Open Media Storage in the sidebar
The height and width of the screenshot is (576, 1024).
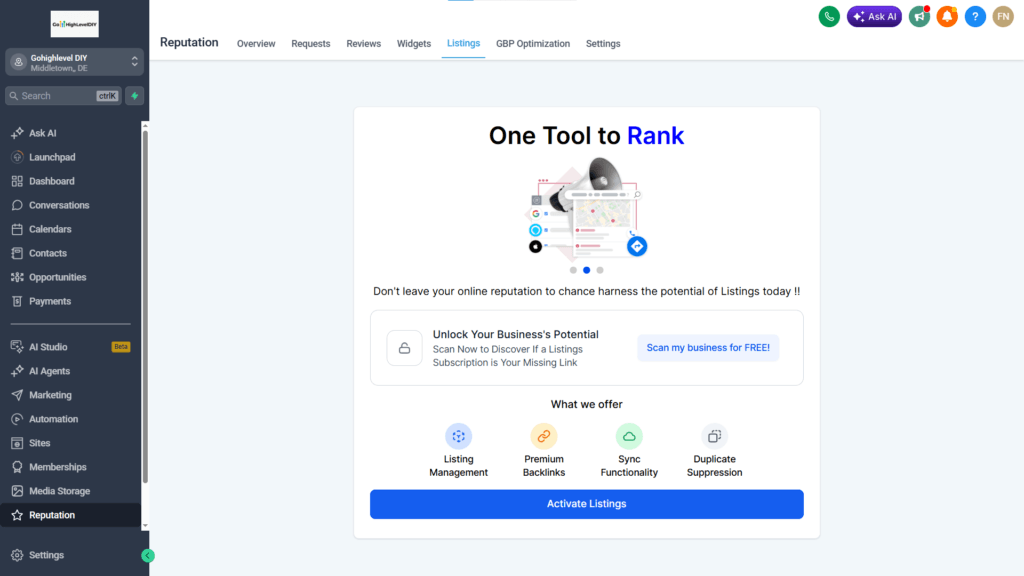[x=59, y=491]
